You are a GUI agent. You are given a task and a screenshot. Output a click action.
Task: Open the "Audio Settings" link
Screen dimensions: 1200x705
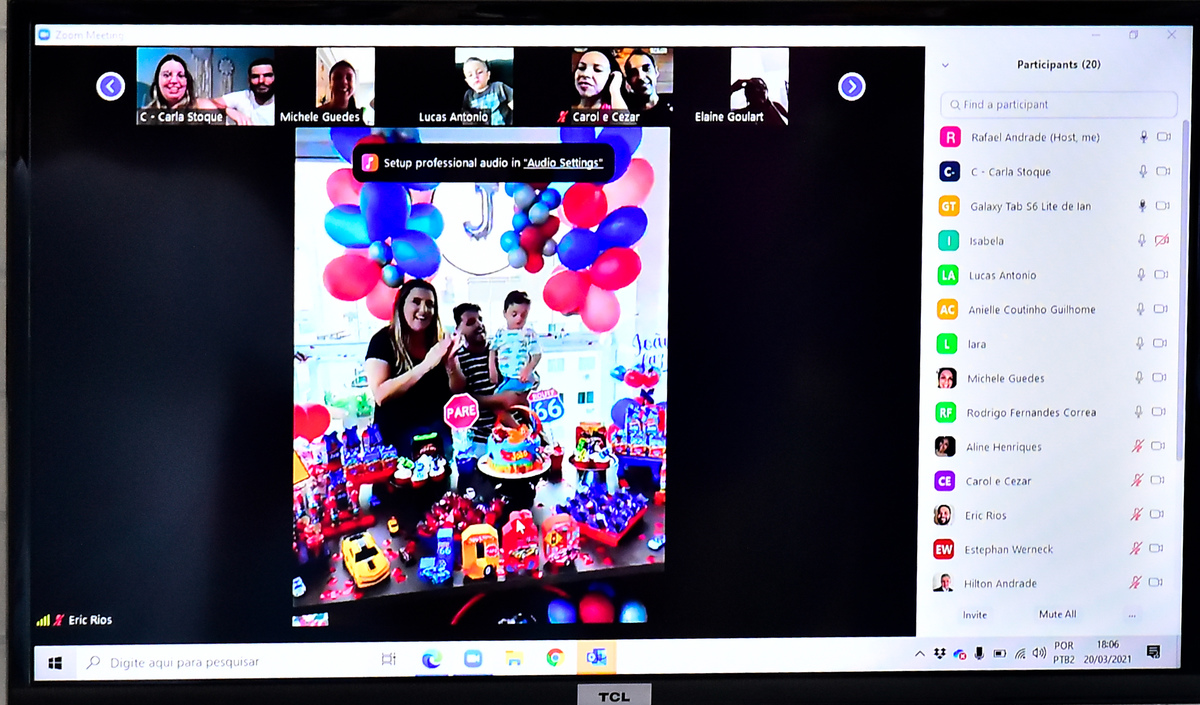tap(563, 162)
